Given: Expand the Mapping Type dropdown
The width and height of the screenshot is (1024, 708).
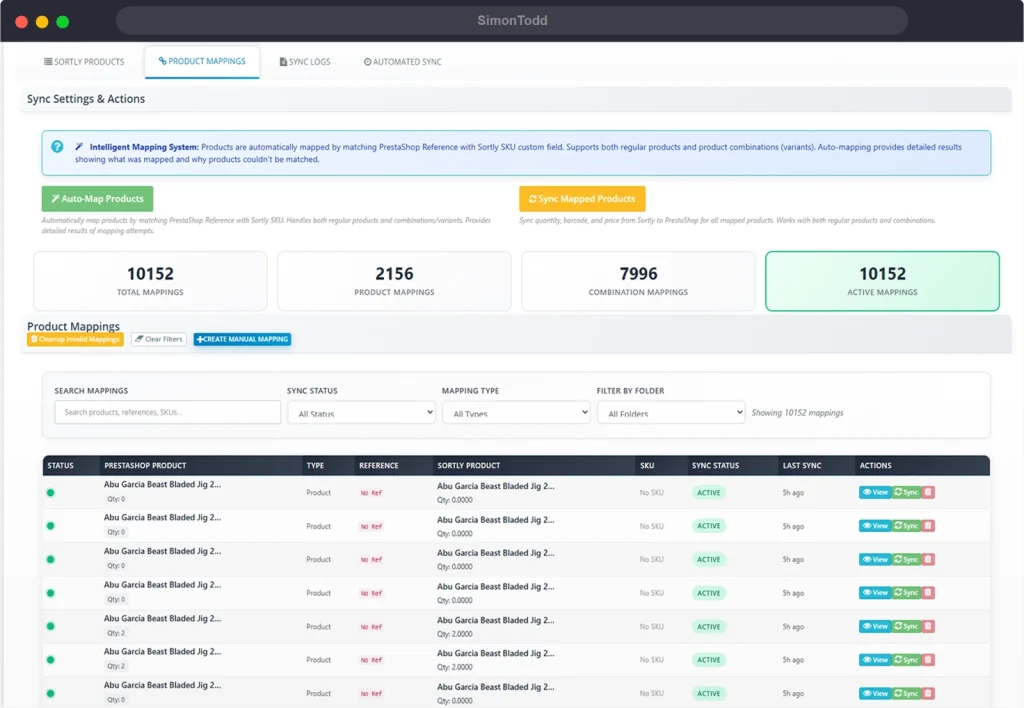Looking at the screenshot, I should pos(516,412).
